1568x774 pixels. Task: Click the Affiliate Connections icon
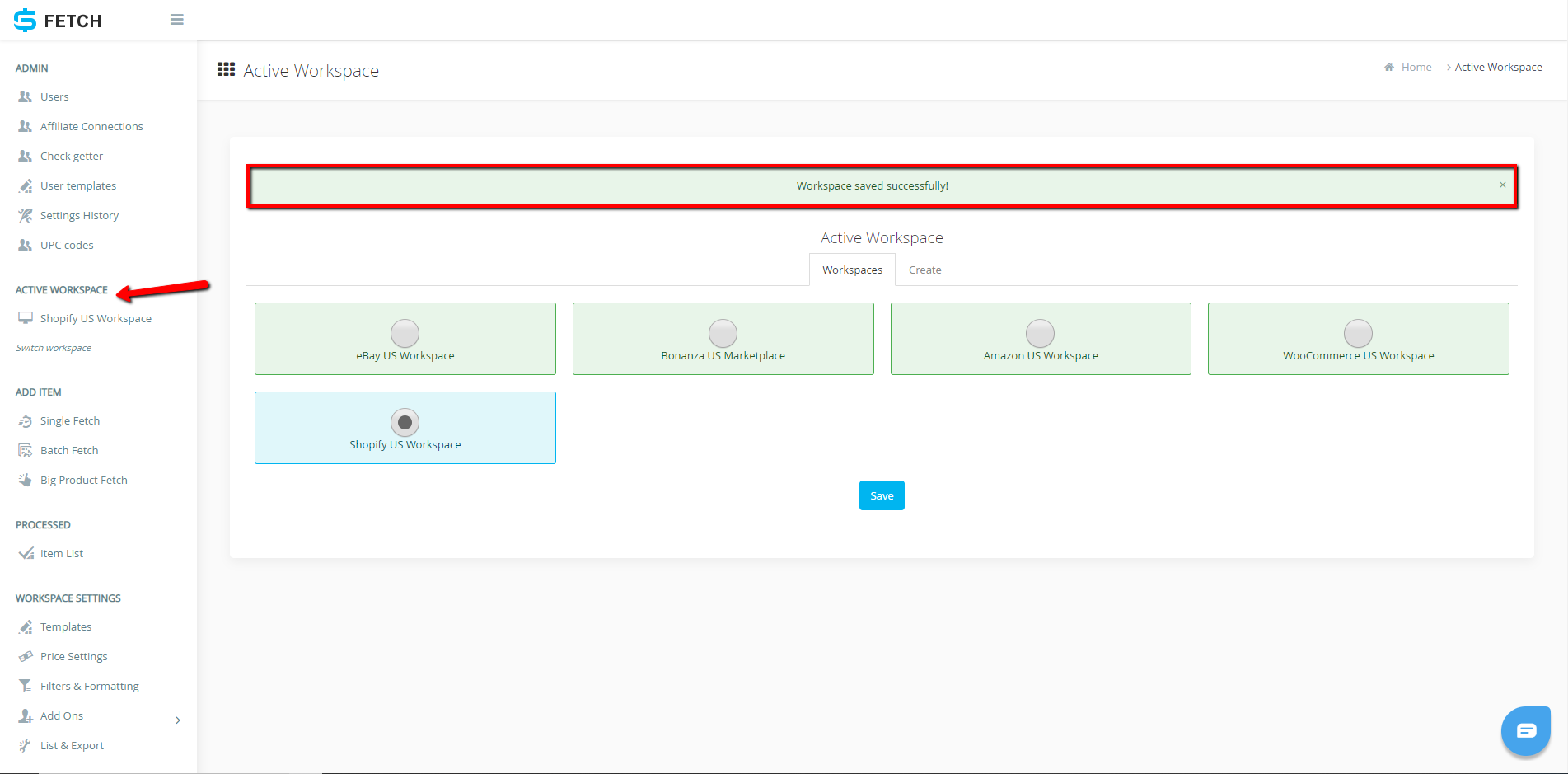(x=26, y=126)
